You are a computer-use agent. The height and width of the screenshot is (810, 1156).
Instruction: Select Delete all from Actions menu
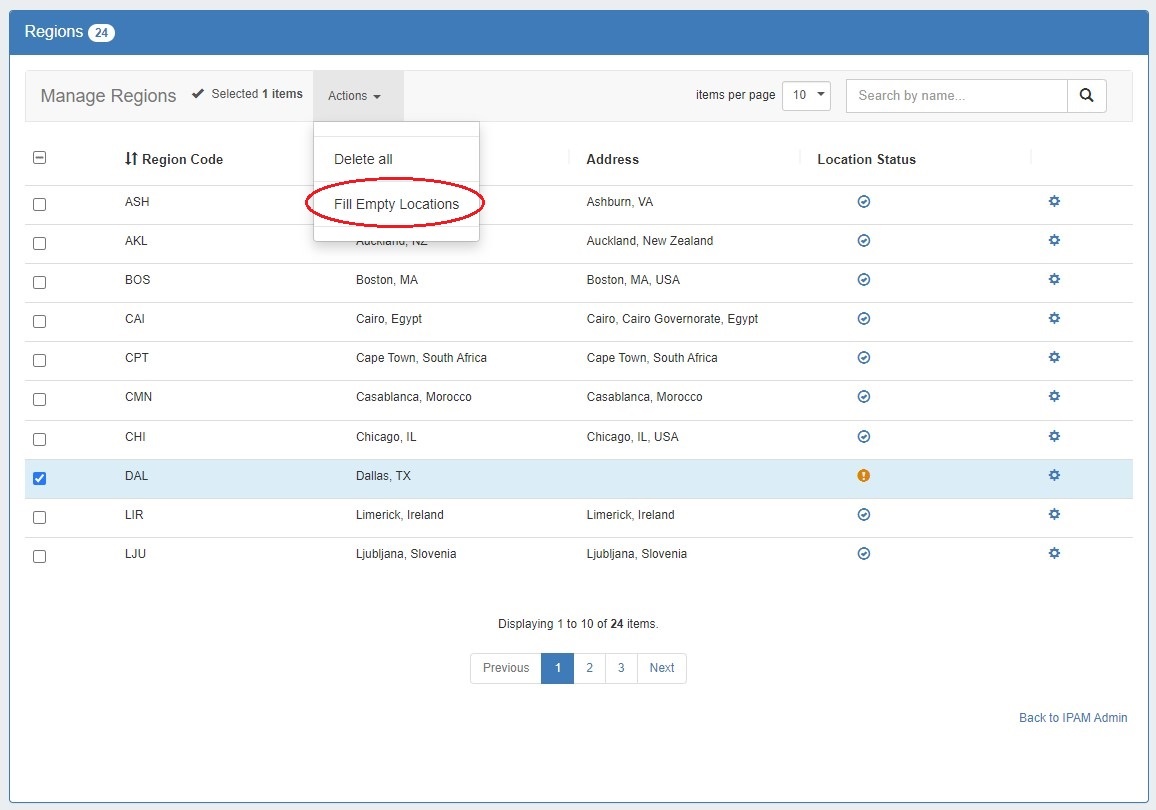click(363, 159)
